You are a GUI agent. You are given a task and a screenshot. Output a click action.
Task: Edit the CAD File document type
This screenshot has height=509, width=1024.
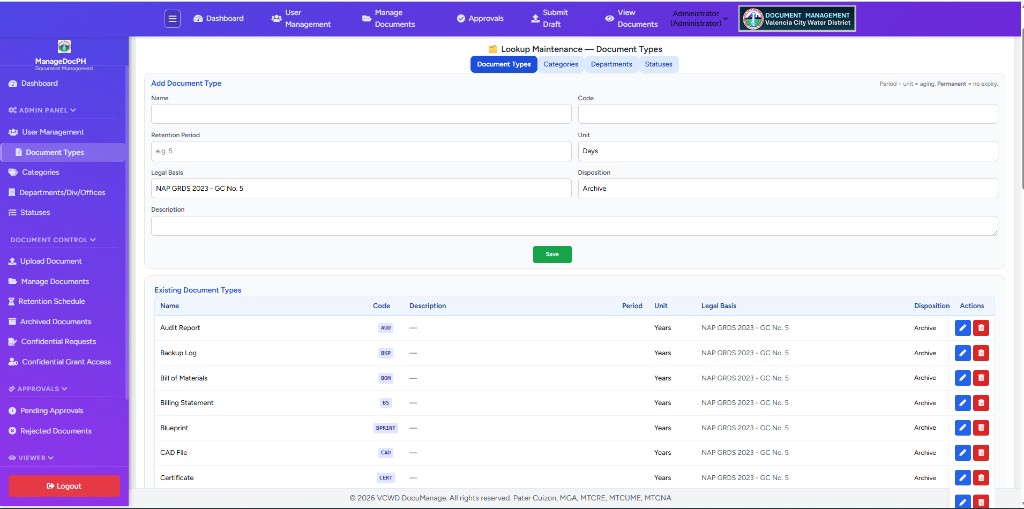963,453
